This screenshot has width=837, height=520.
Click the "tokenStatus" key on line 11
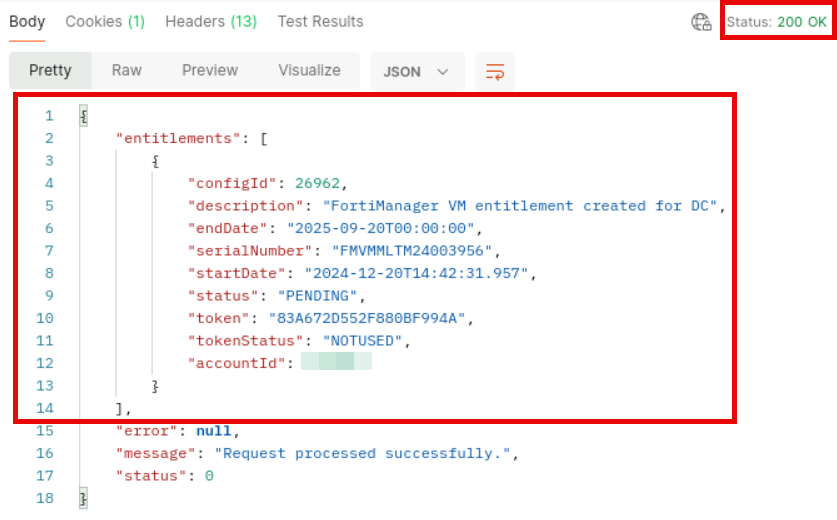coord(245,341)
